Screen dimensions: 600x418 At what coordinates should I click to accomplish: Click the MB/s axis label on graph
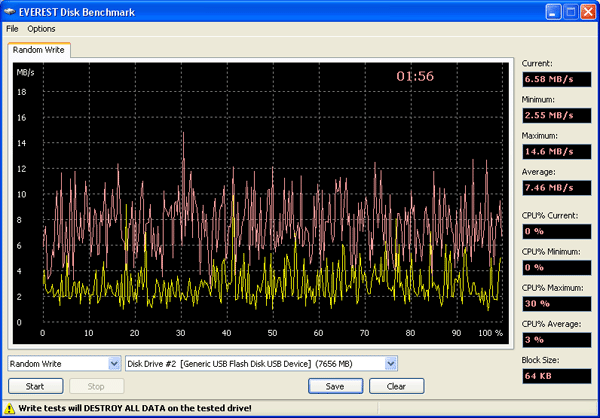point(26,72)
